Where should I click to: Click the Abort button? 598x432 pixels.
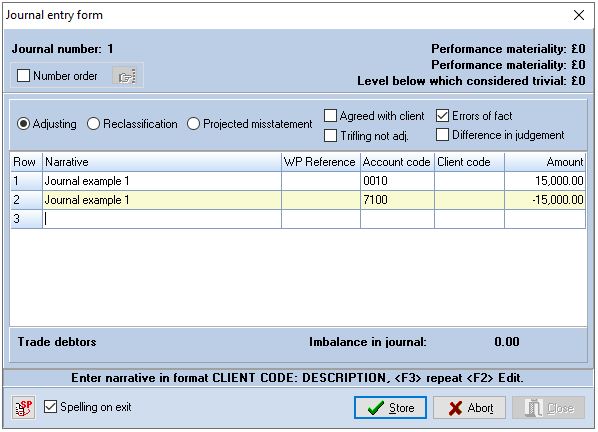469,408
